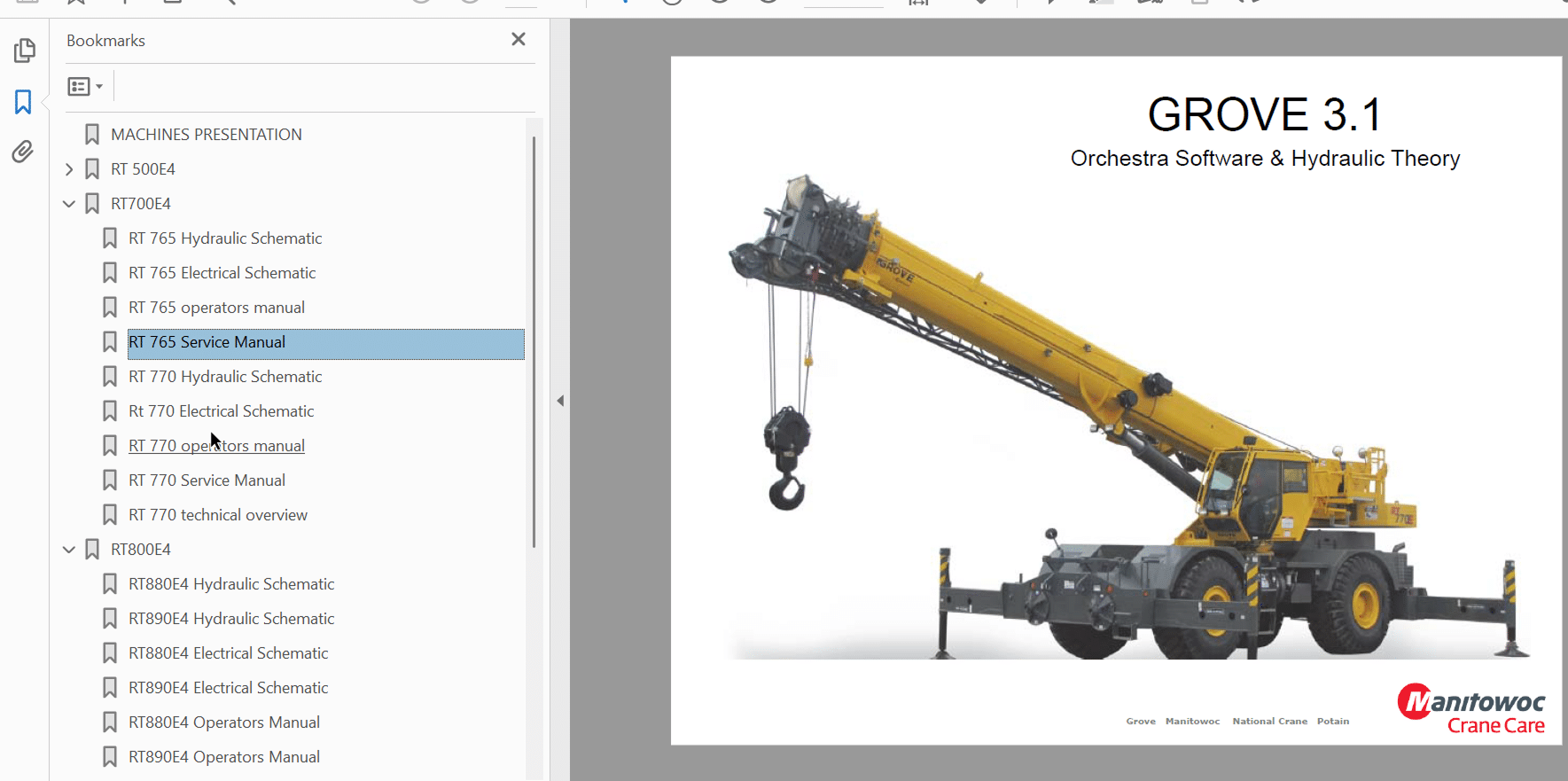This screenshot has width=1568, height=781.
Task: Click the GROVE 3.1 title on the page
Action: click(x=1264, y=114)
